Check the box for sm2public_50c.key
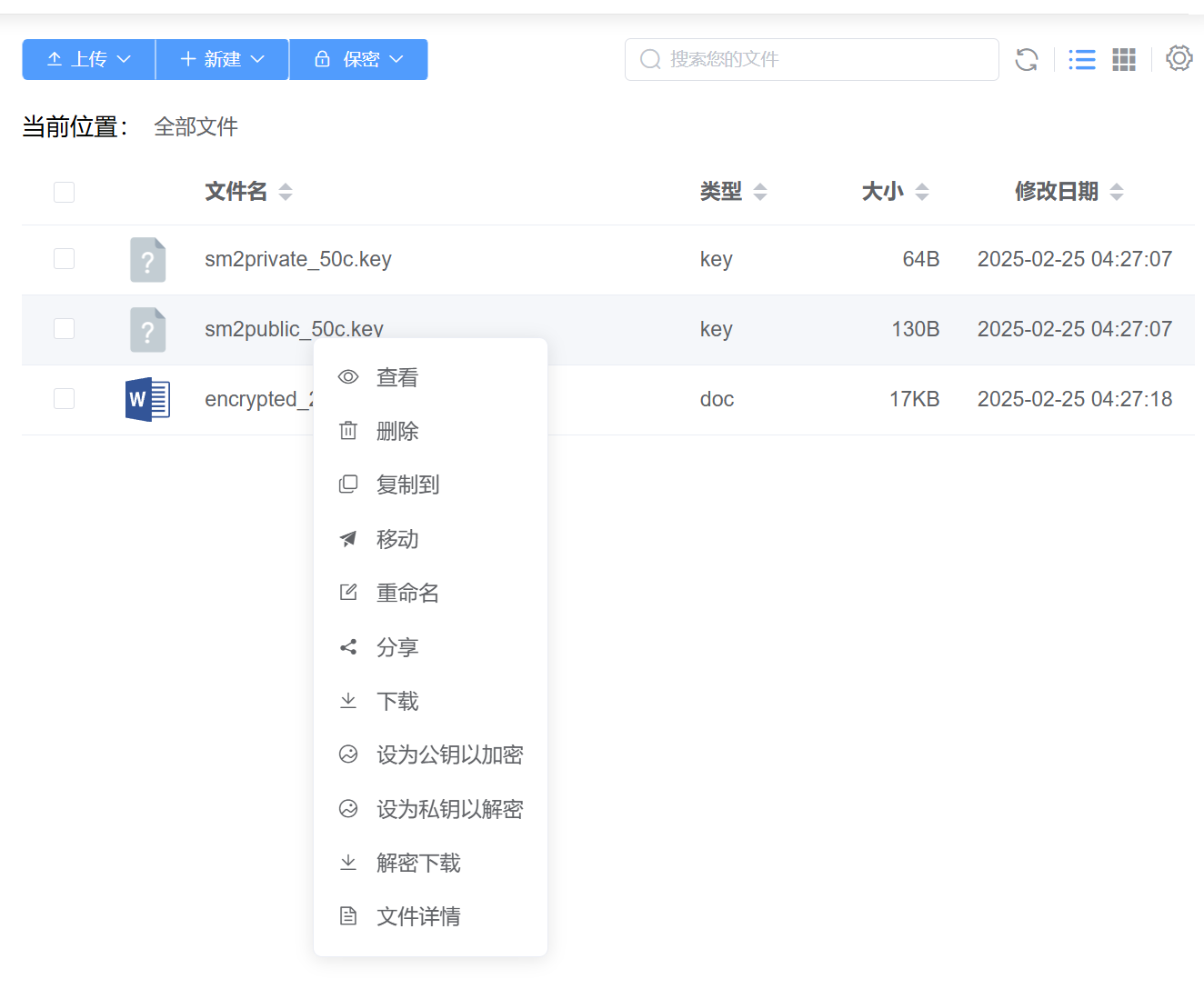This screenshot has width=1204, height=989. (x=64, y=329)
